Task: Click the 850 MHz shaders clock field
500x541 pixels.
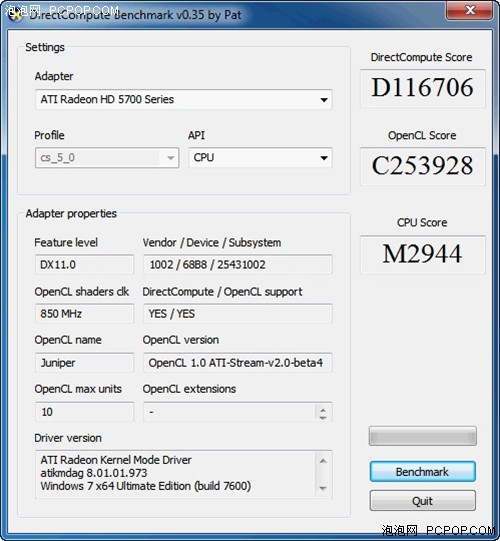Action: click(x=84, y=314)
